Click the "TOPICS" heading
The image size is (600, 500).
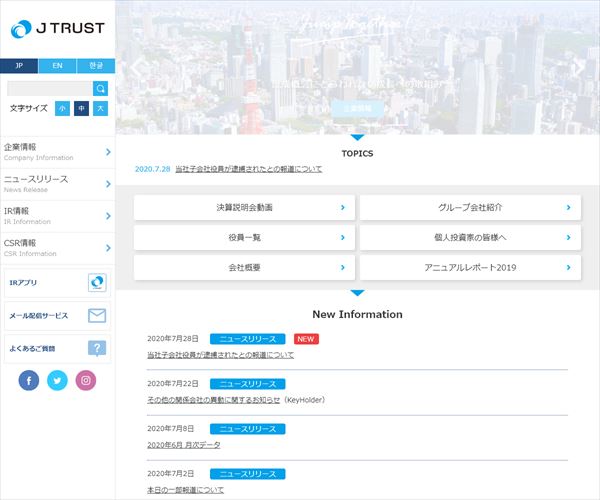[x=357, y=153]
